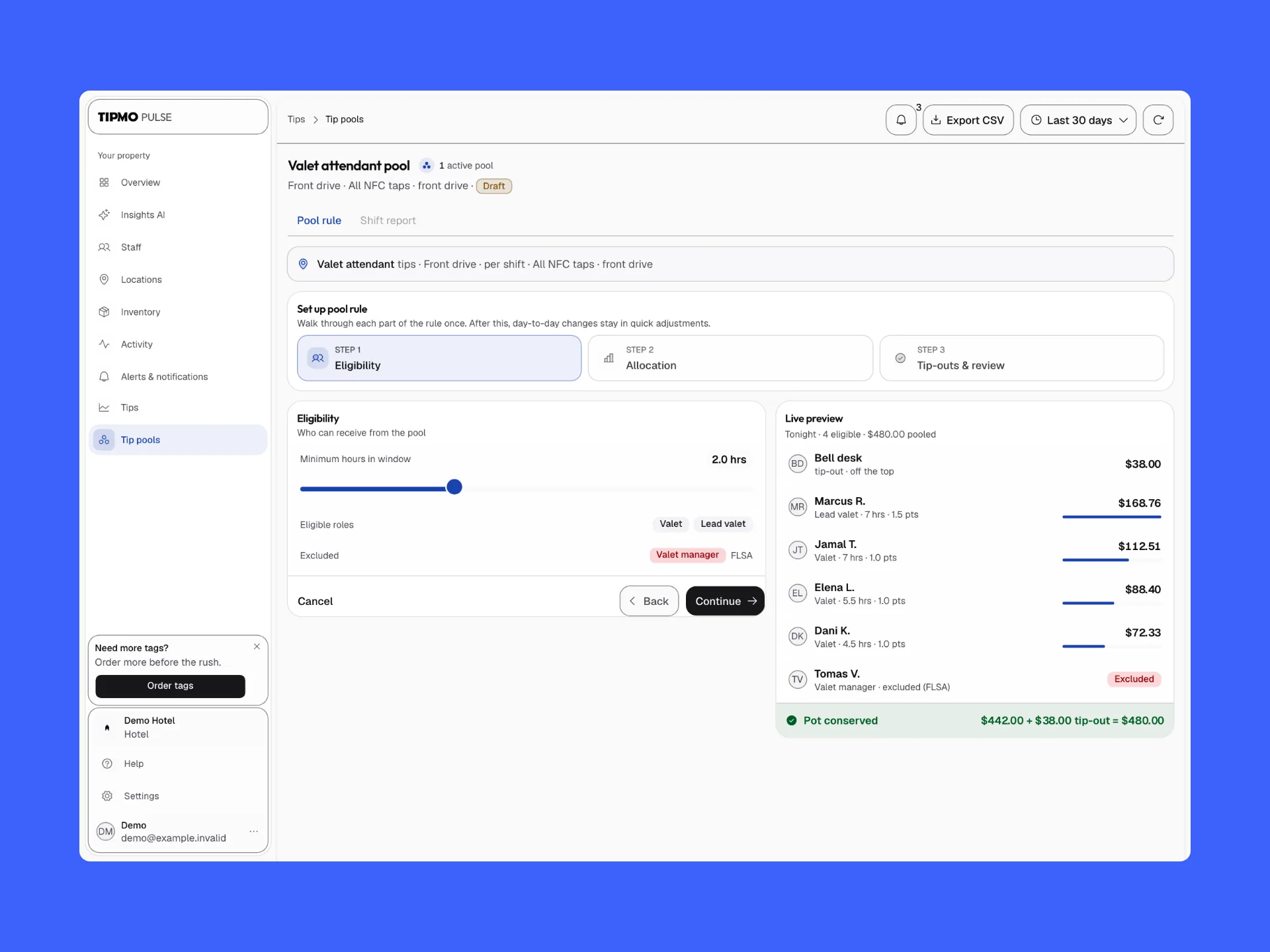1270x952 pixels.
Task: Click the Back button
Action: click(649, 601)
